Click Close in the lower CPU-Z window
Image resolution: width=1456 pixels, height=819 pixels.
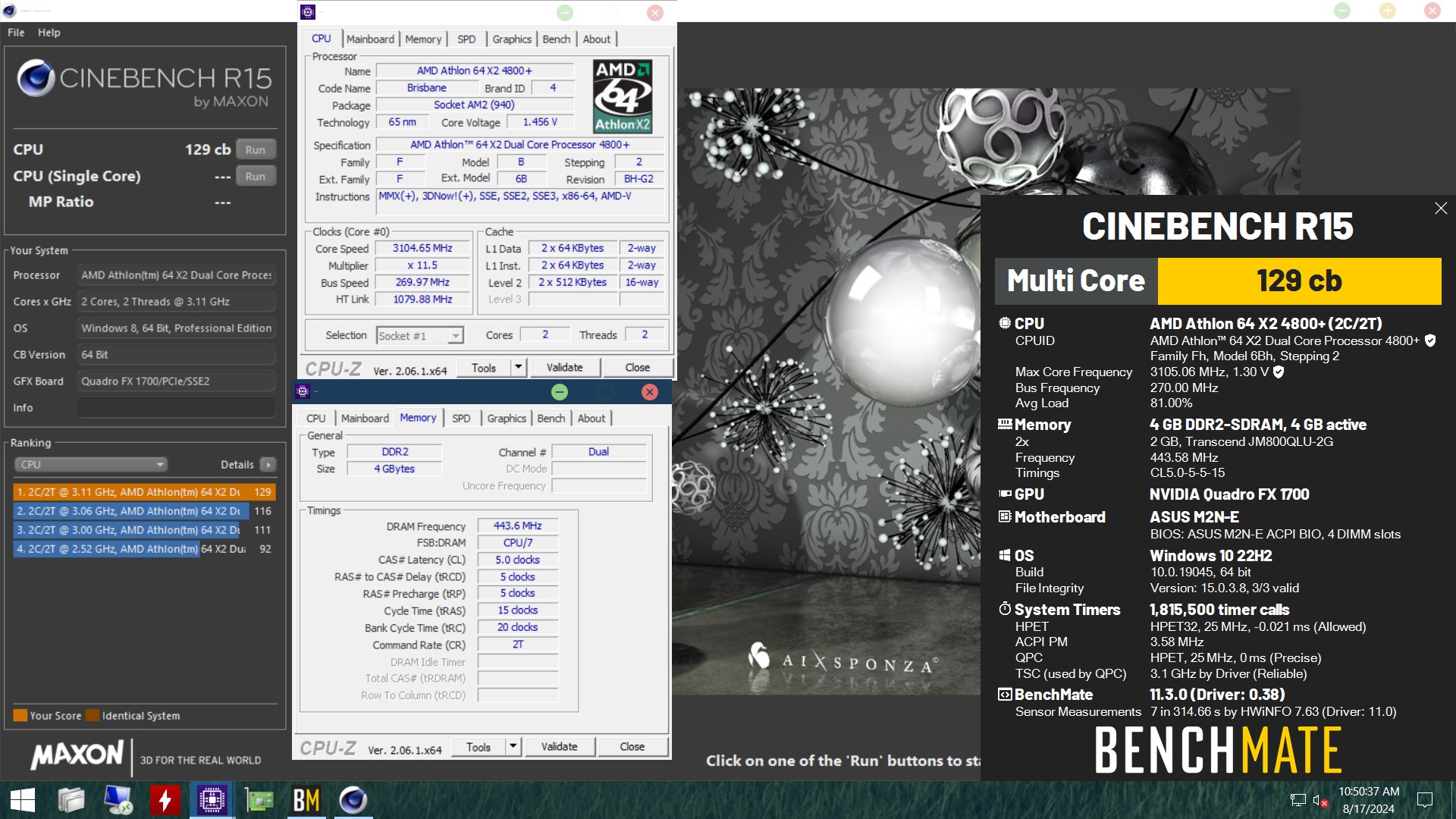point(632,746)
